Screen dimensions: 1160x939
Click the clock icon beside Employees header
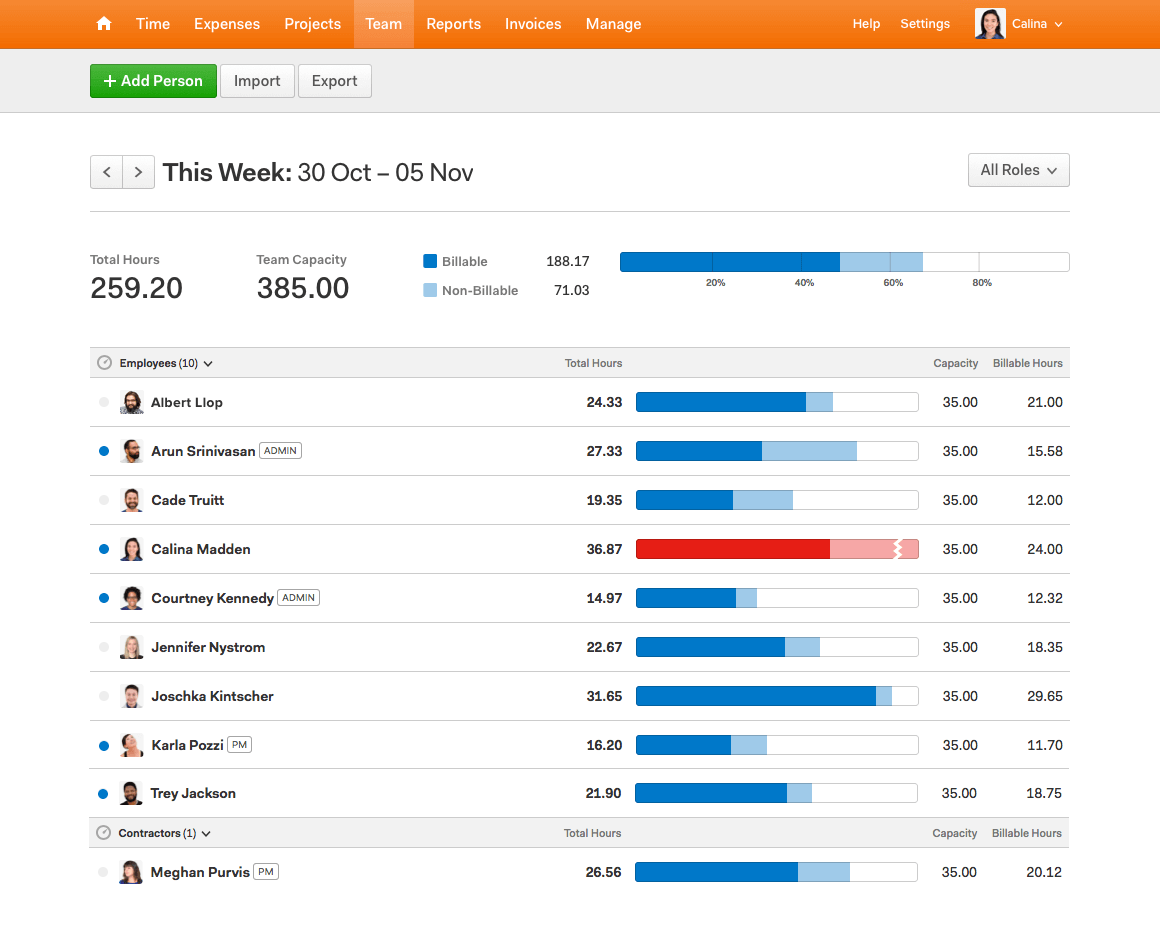click(x=104, y=363)
